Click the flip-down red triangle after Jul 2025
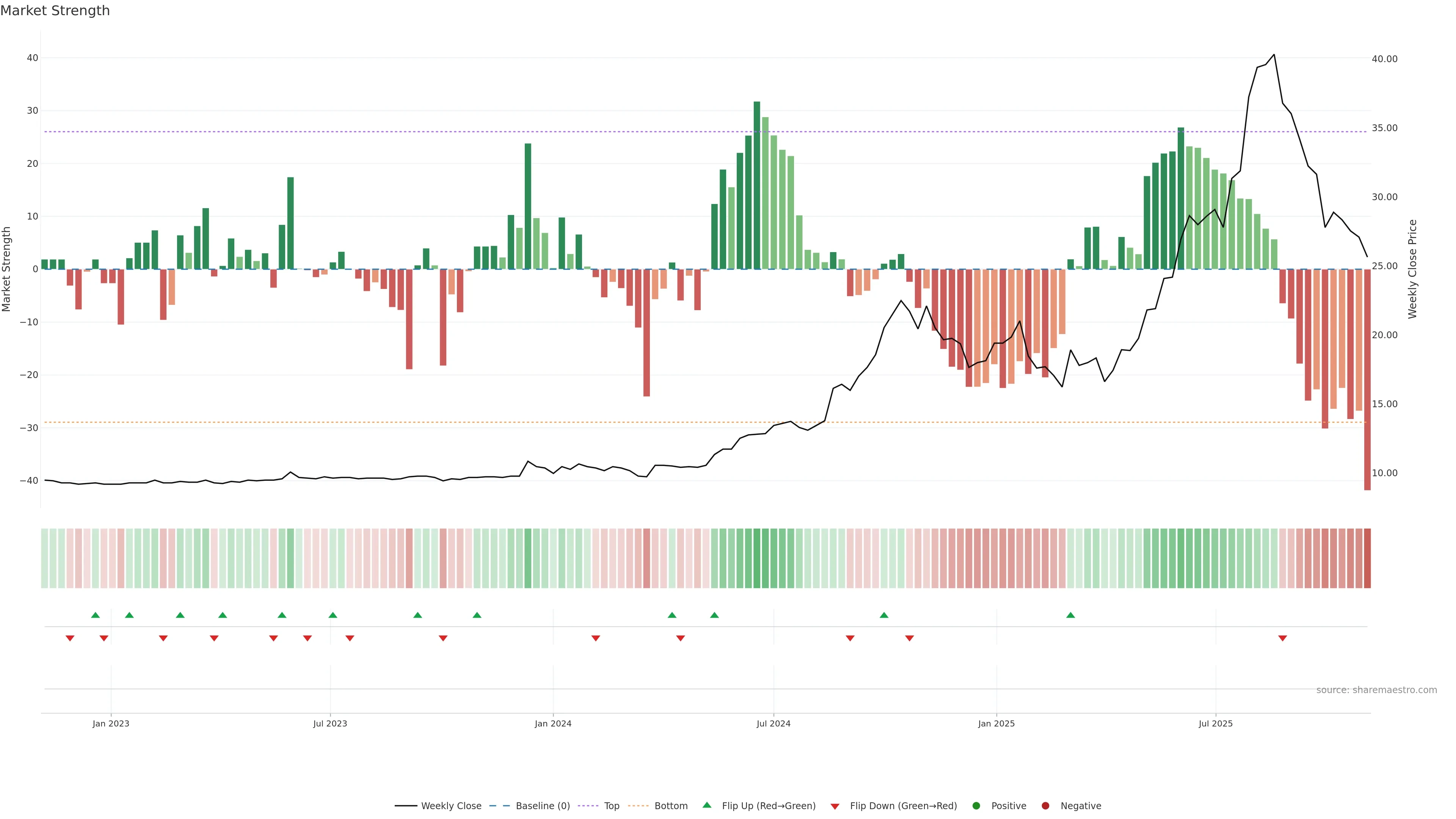 click(1282, 638)
